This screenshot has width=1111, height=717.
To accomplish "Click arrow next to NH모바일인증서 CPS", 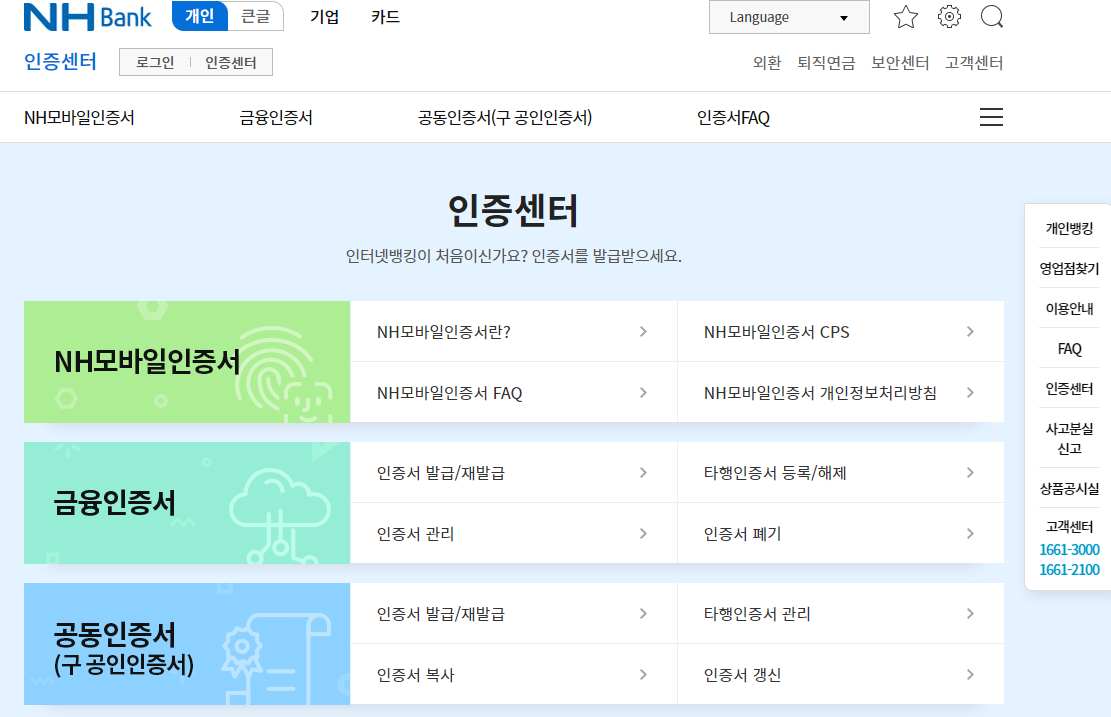I will (970, 332).
